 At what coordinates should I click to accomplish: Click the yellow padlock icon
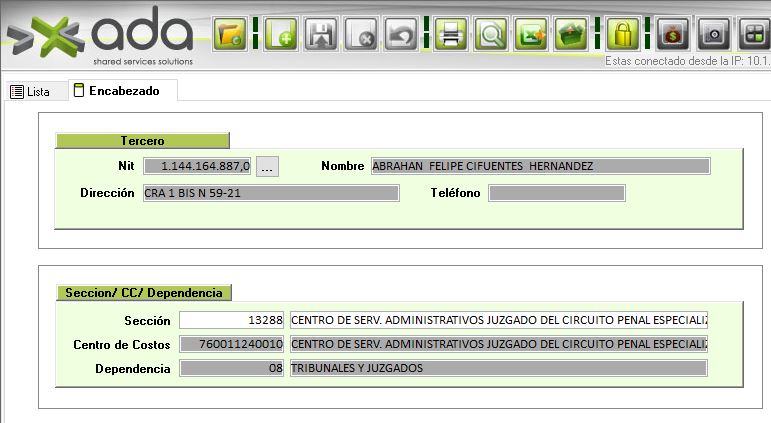[x=623, y=34]
